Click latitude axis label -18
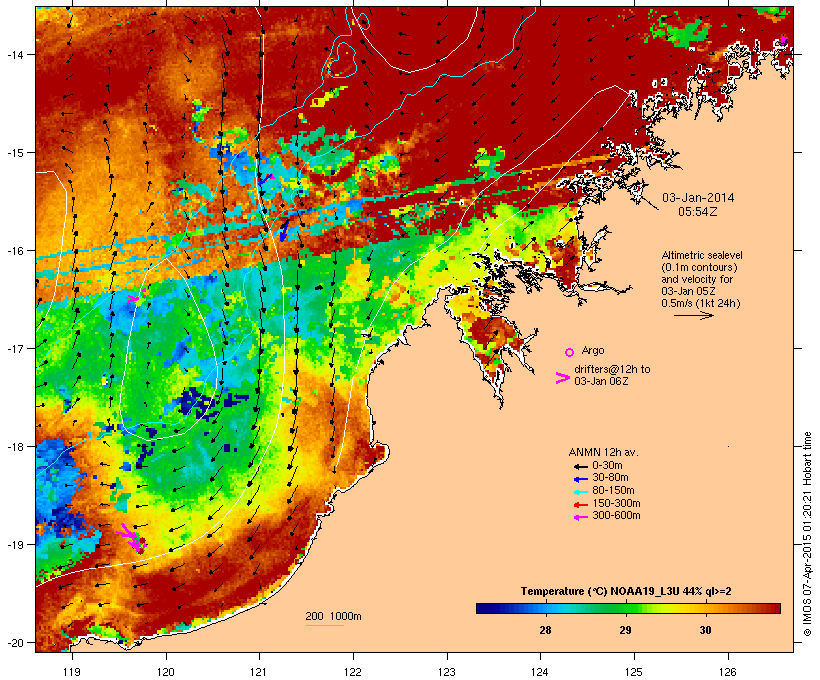The image size is (820, 680). (15, 446)
